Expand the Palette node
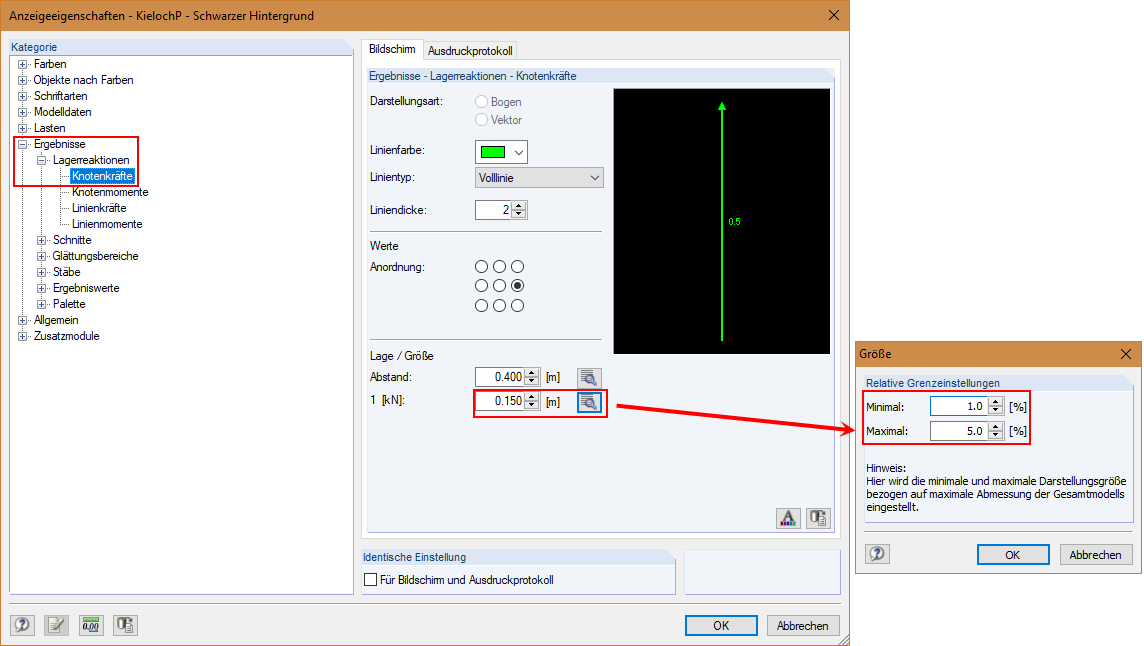1144x646 pixels. (x=42, y=304)
